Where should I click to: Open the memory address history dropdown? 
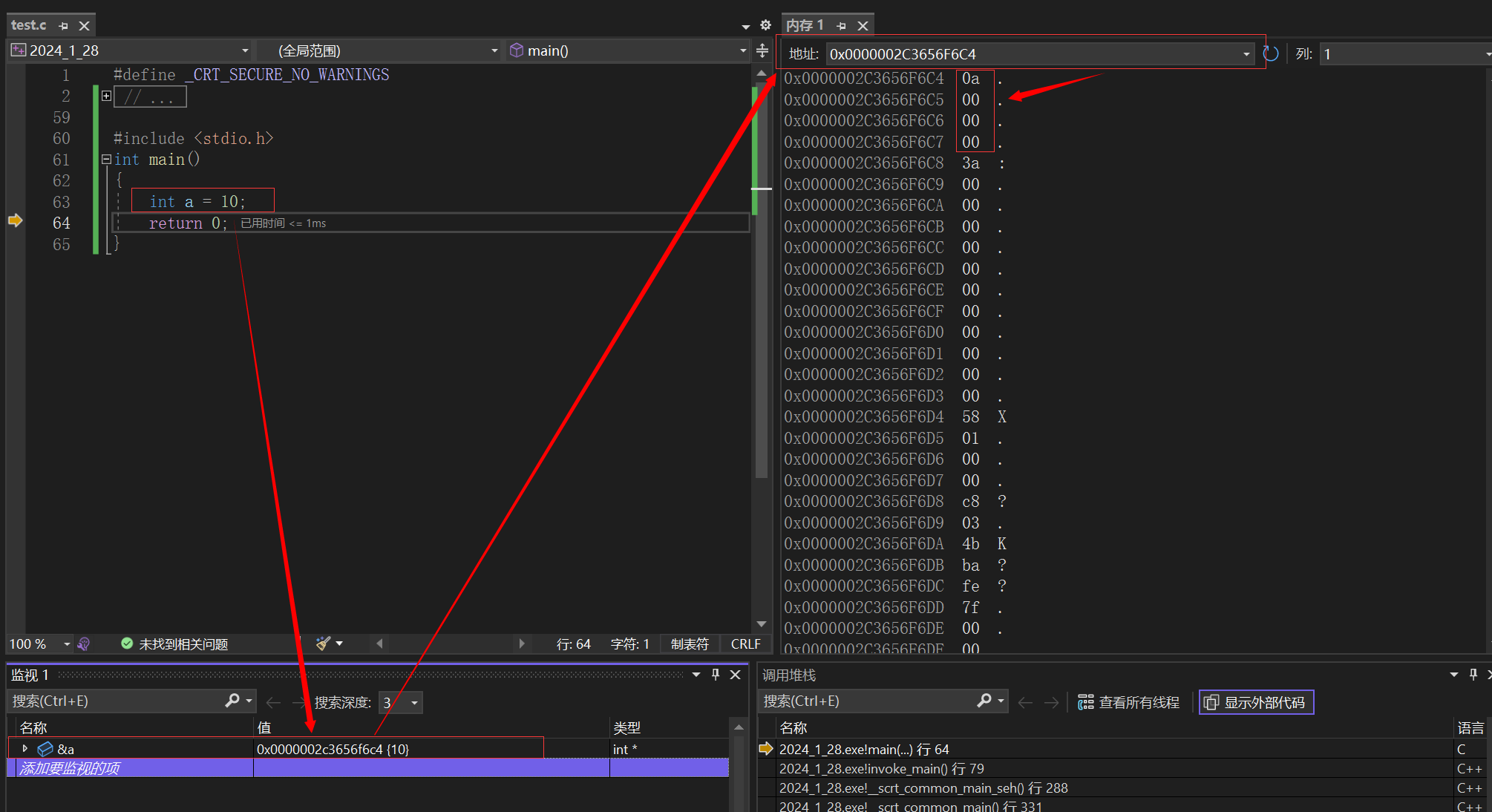point(1246,54)
